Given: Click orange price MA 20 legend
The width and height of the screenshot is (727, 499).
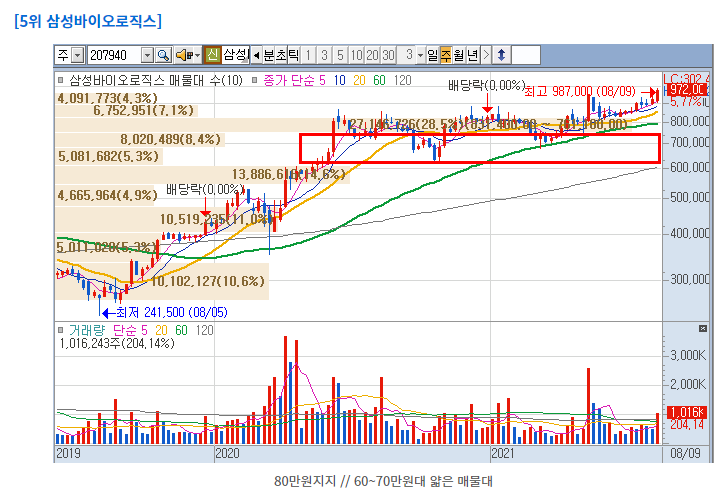Looking at the screenshot, I should (x=359, y=81).
